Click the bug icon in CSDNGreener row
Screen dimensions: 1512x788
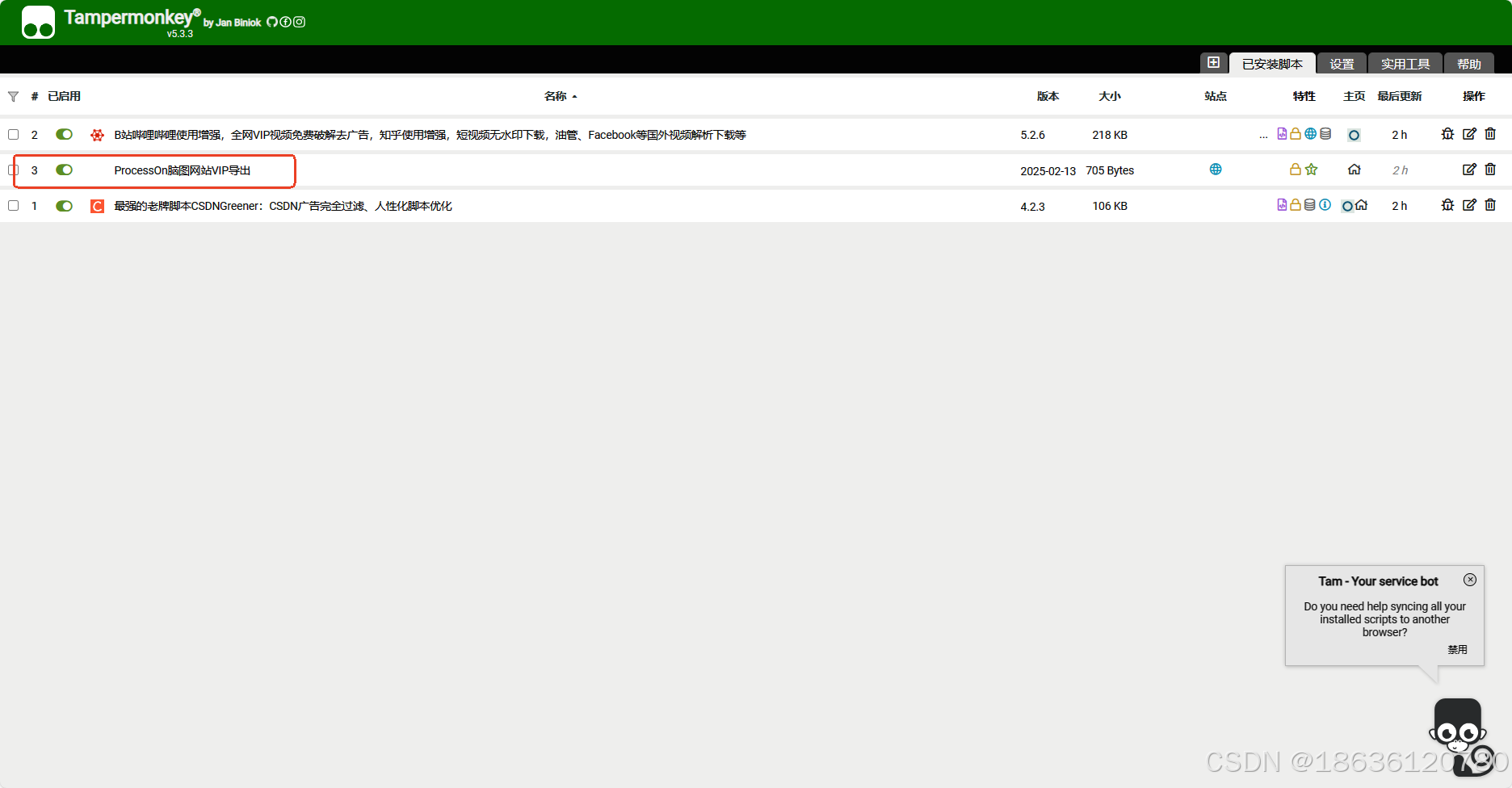click(1447, 205)
